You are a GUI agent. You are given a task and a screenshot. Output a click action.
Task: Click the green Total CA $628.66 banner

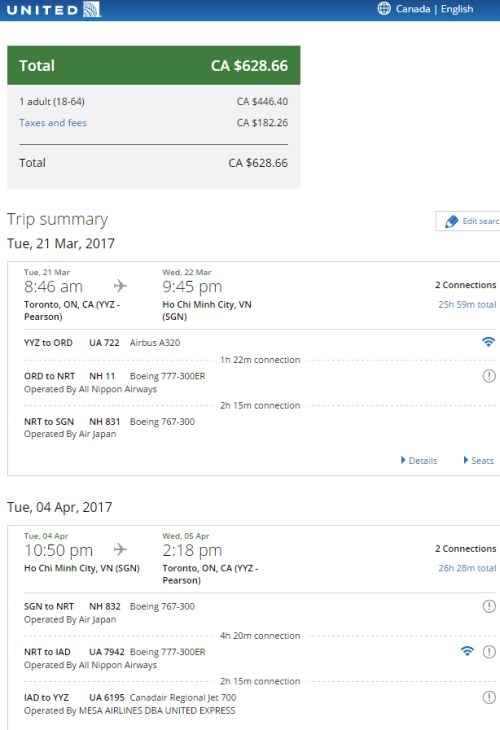pyautogui.click(x=154, y=65)
